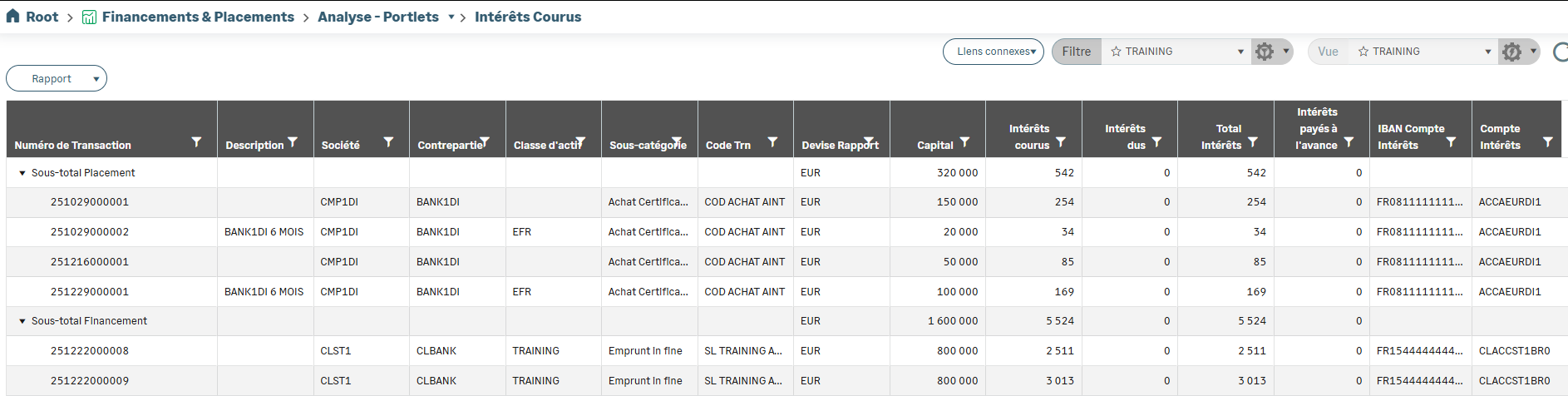Click the filter icon on Intérêts courus column
Viewport: 1568px width, 396px height.
pos(1061,142)
